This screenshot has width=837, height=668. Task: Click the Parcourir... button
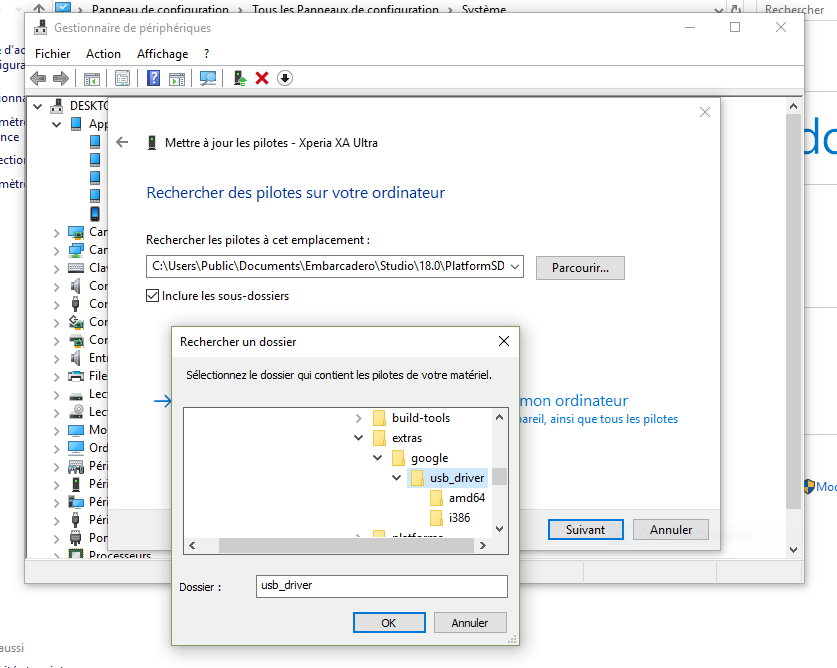[580, 268]
